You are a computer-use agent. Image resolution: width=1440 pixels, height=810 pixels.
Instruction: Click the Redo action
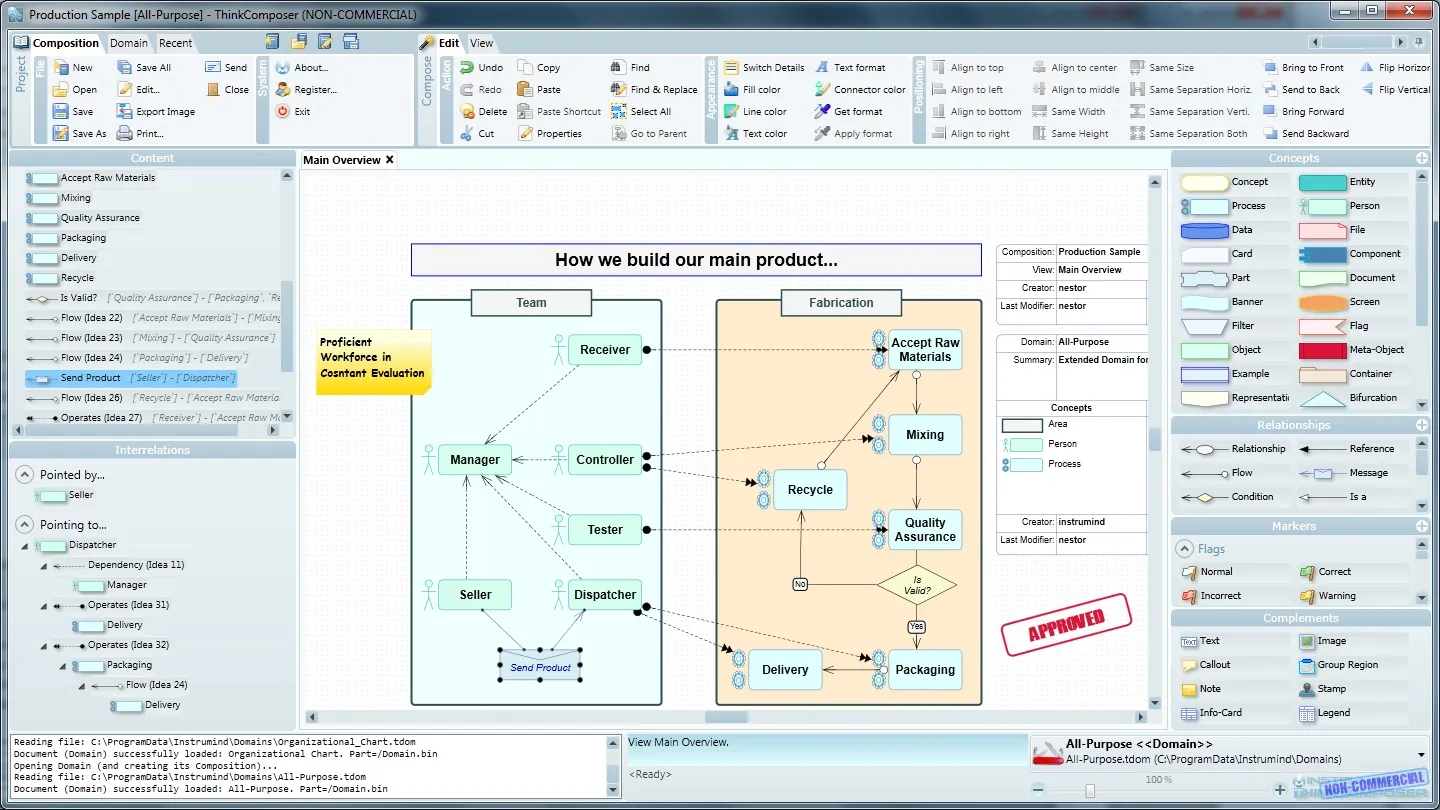pos(481,90)
